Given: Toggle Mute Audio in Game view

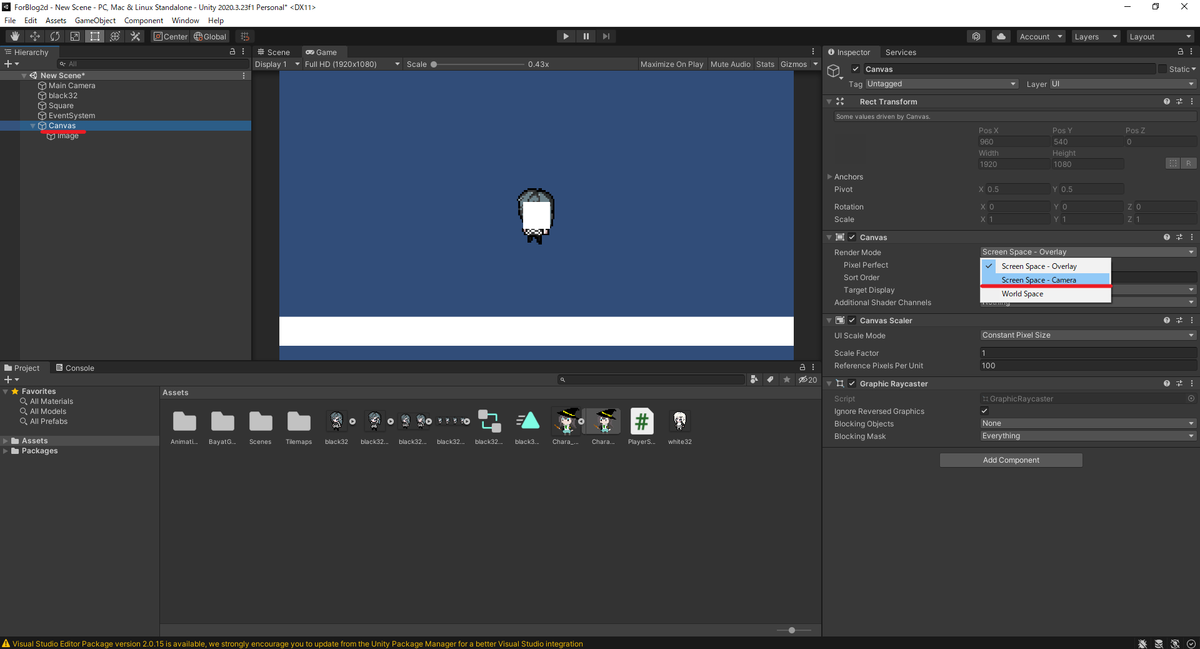Looking at the screenshot, I should (x=730, y=64).
